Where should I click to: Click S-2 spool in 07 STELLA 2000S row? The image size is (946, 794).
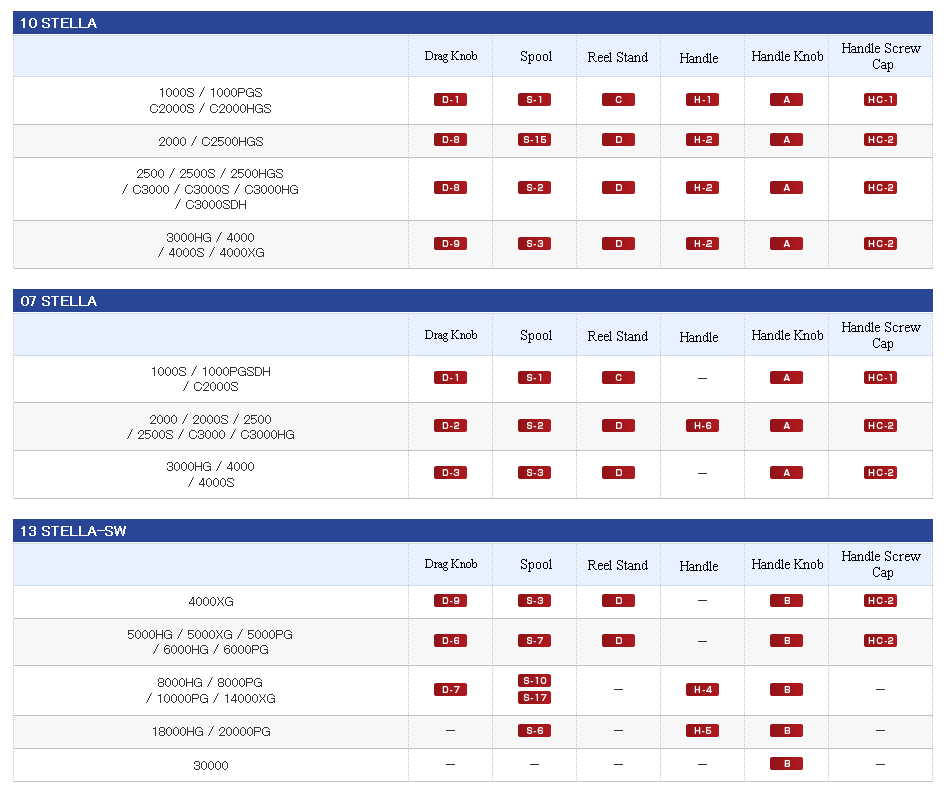(534, 425)
